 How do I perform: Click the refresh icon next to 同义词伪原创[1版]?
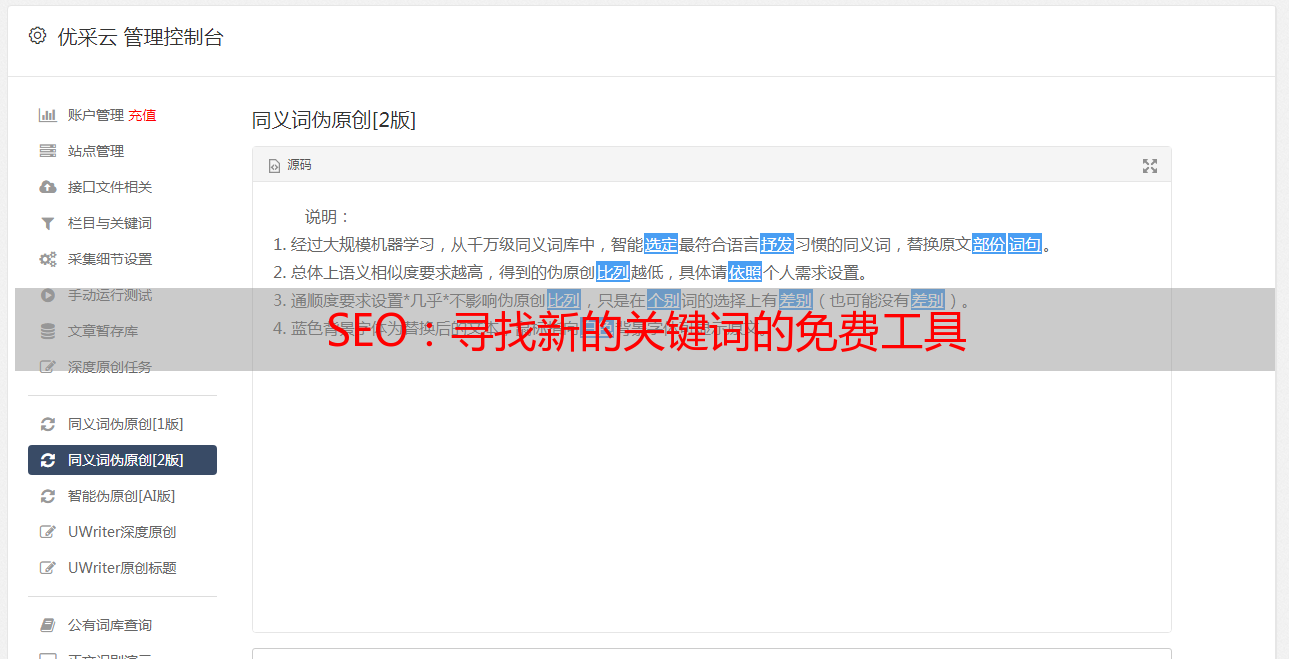pos(47,424)
